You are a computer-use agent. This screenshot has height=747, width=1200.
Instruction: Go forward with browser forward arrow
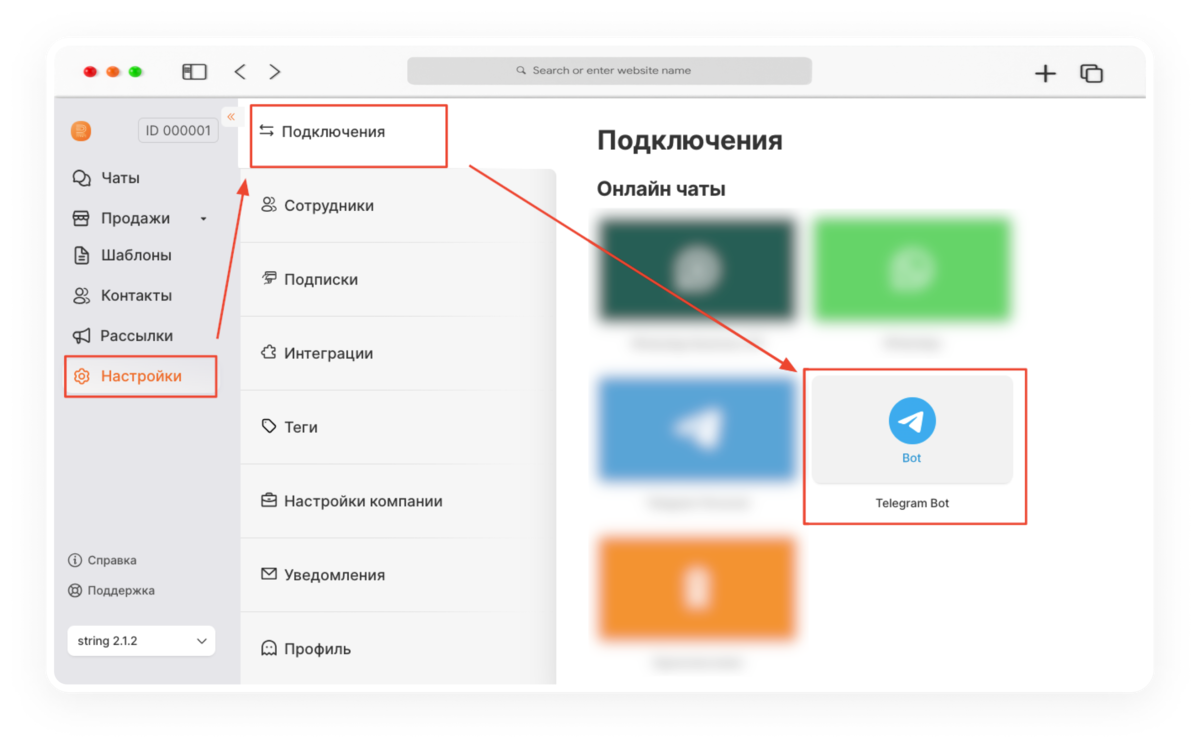click(275, 72)
